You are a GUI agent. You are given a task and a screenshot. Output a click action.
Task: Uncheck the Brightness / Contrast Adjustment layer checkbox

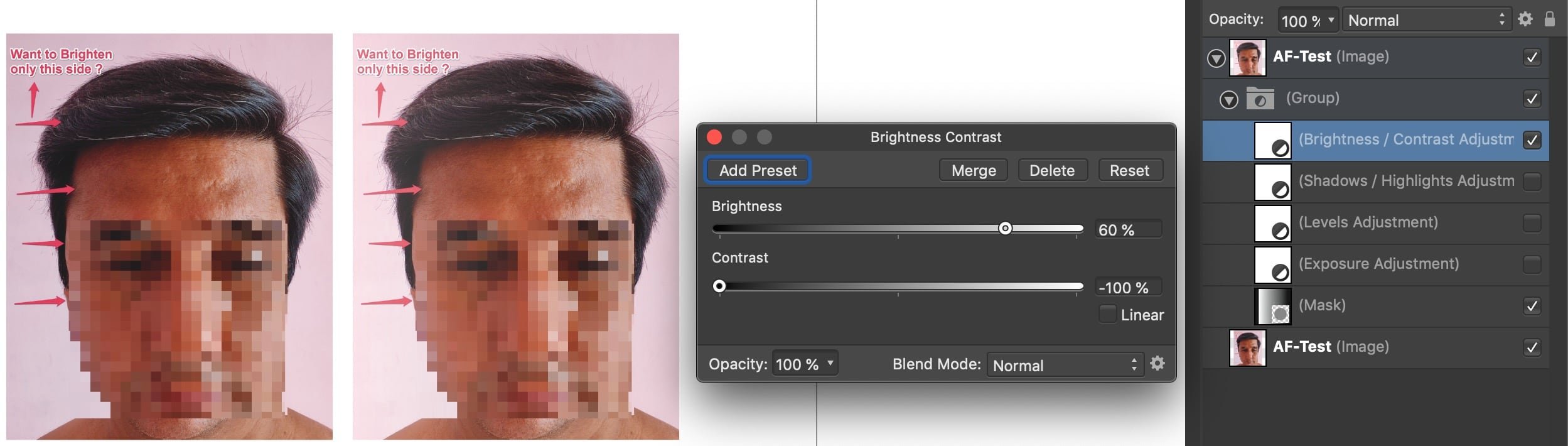[x=1532, y=140]
